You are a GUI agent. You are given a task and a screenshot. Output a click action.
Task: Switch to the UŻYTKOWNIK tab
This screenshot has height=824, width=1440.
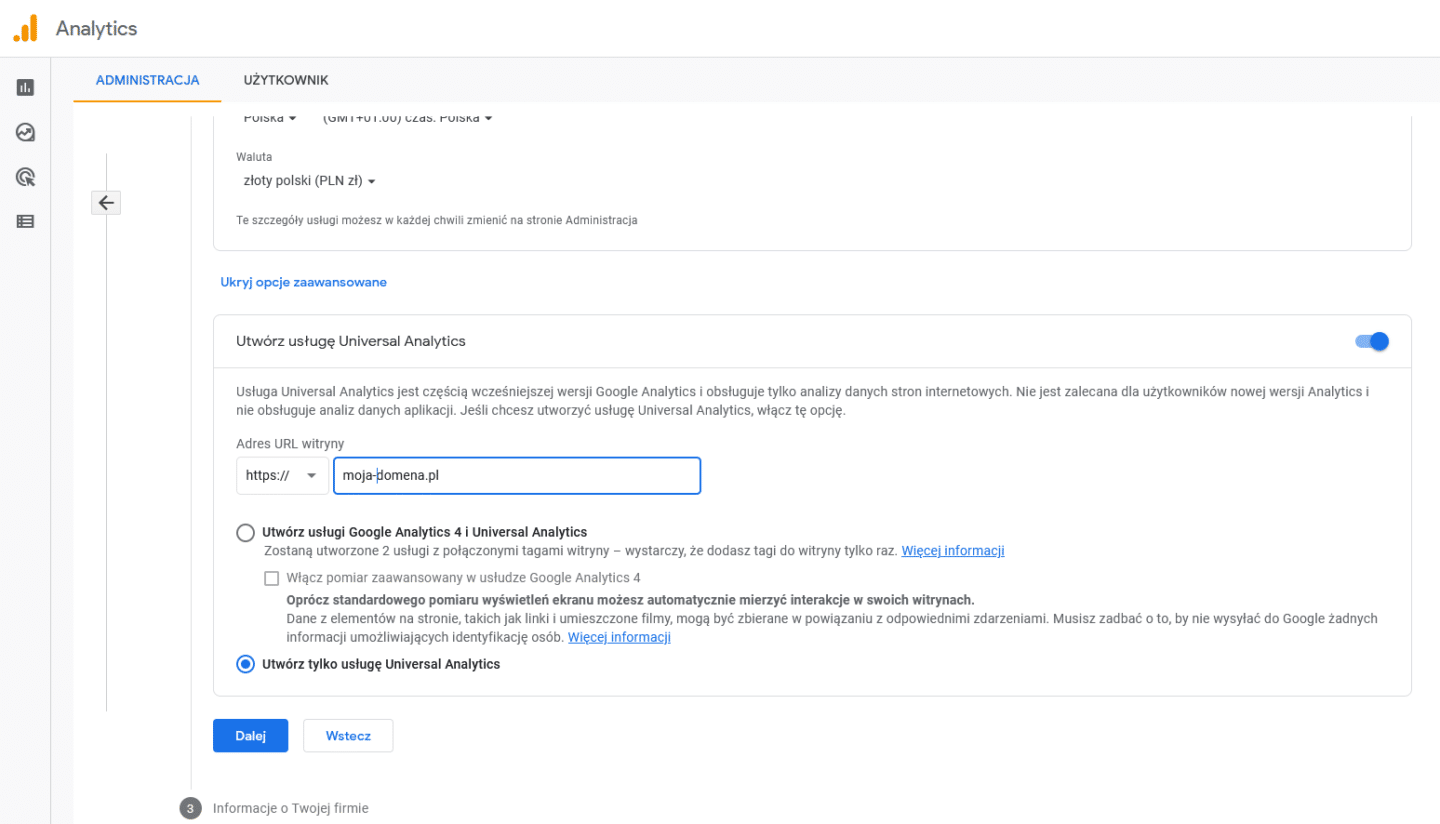pyautogui.click(x=286, y=80)
